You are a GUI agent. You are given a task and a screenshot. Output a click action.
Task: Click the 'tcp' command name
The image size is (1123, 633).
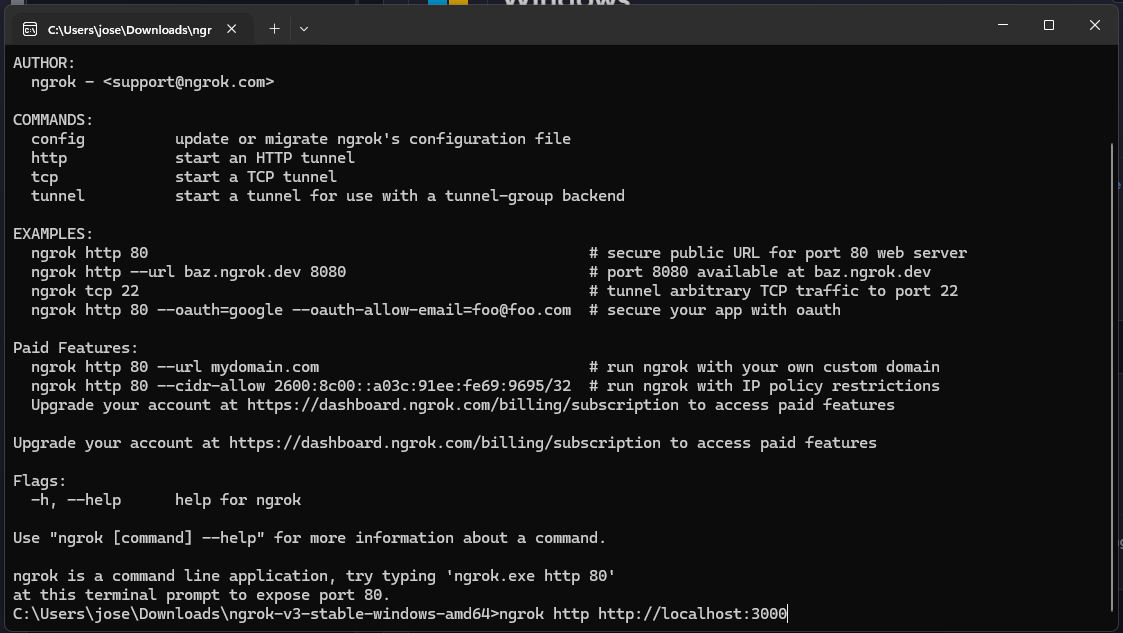point(44,177)
